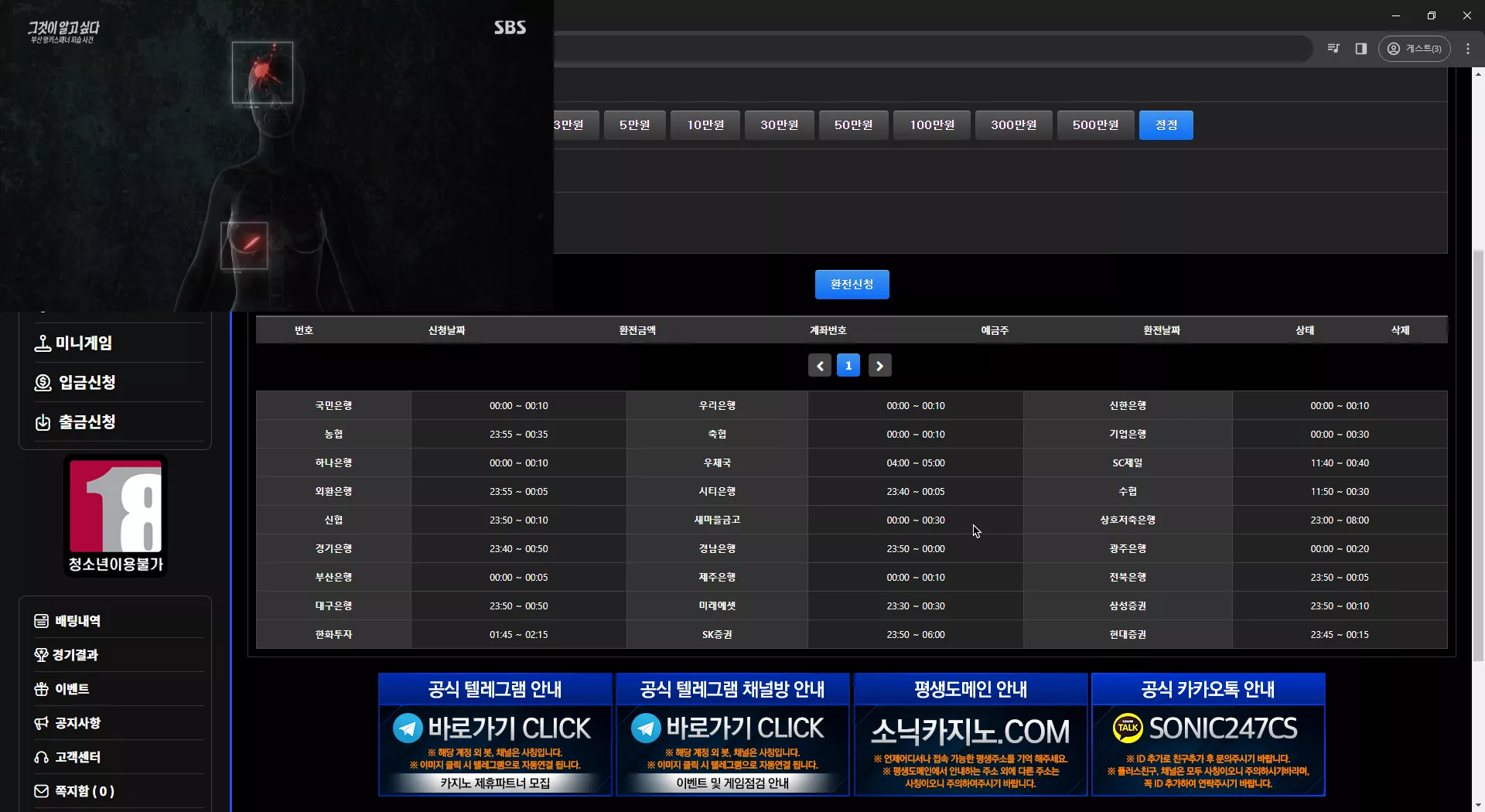
Task: Toggle the browser side panel icon
Action: 1361,49
